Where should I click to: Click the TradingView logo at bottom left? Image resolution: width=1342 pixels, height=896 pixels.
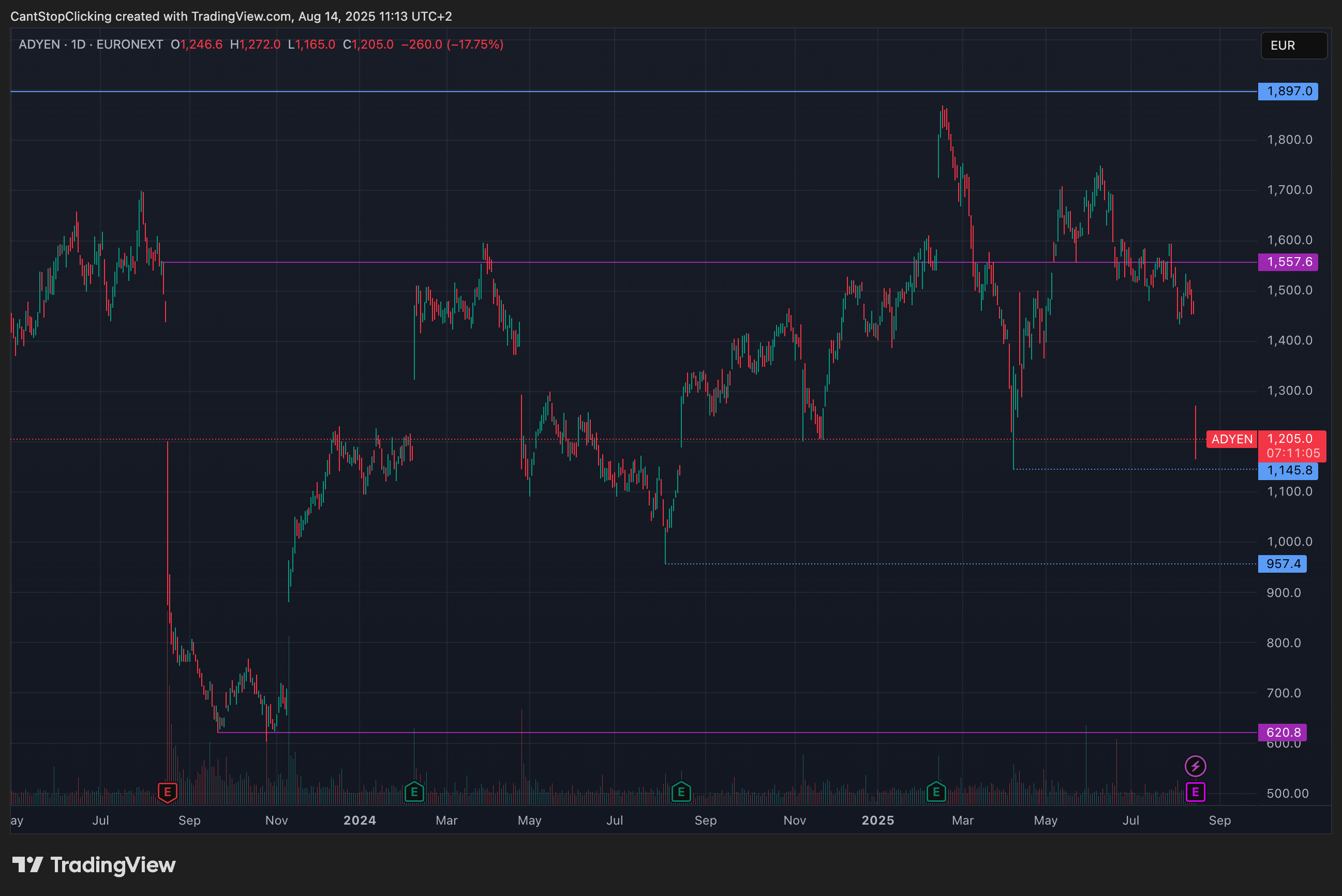[x=94, y=864]
